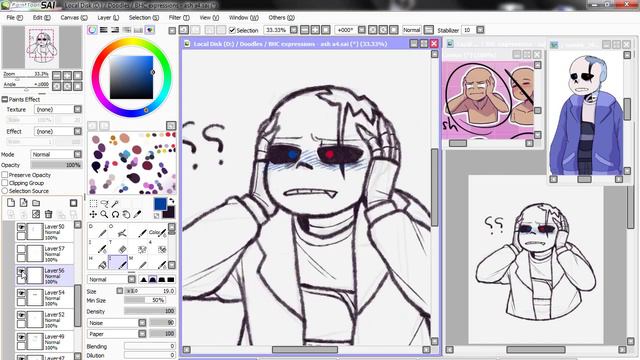Hide Layer54 with its eye icon
Image resolution: width=640 pixels, height=360 pixels.
[21, 293]
